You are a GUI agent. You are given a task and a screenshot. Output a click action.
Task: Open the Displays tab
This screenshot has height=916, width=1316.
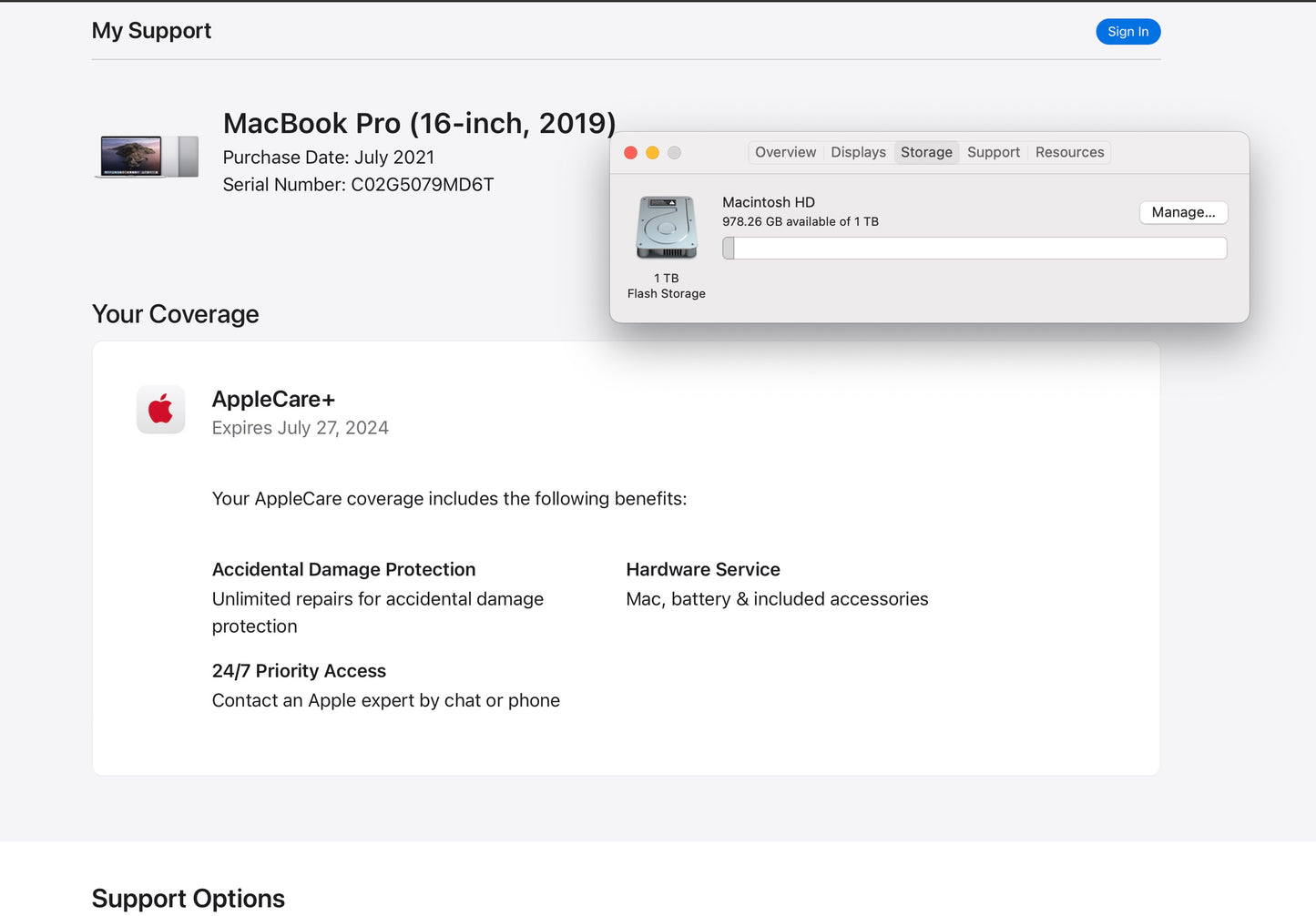[x=857, y=152]
